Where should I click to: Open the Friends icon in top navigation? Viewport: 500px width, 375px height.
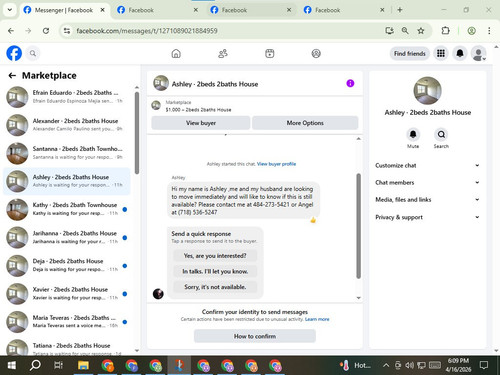223,53
